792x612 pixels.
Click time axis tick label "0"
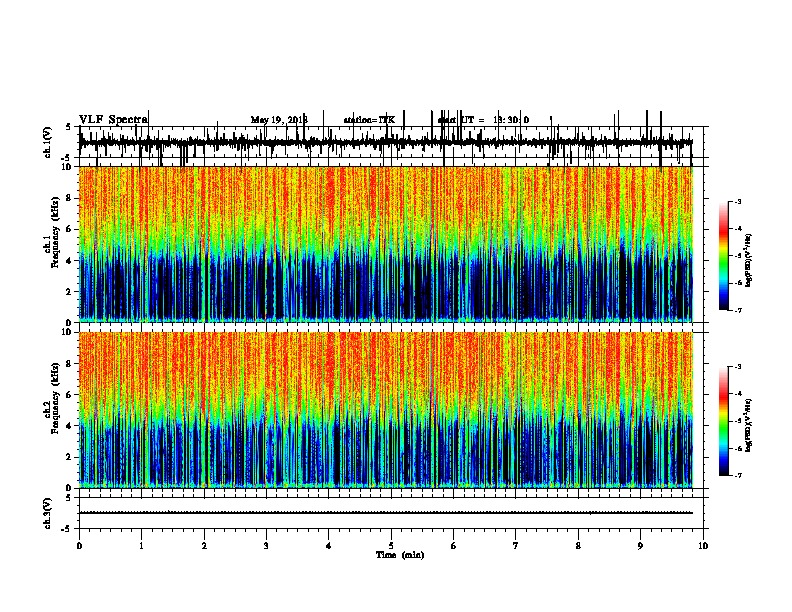[79, 546]
